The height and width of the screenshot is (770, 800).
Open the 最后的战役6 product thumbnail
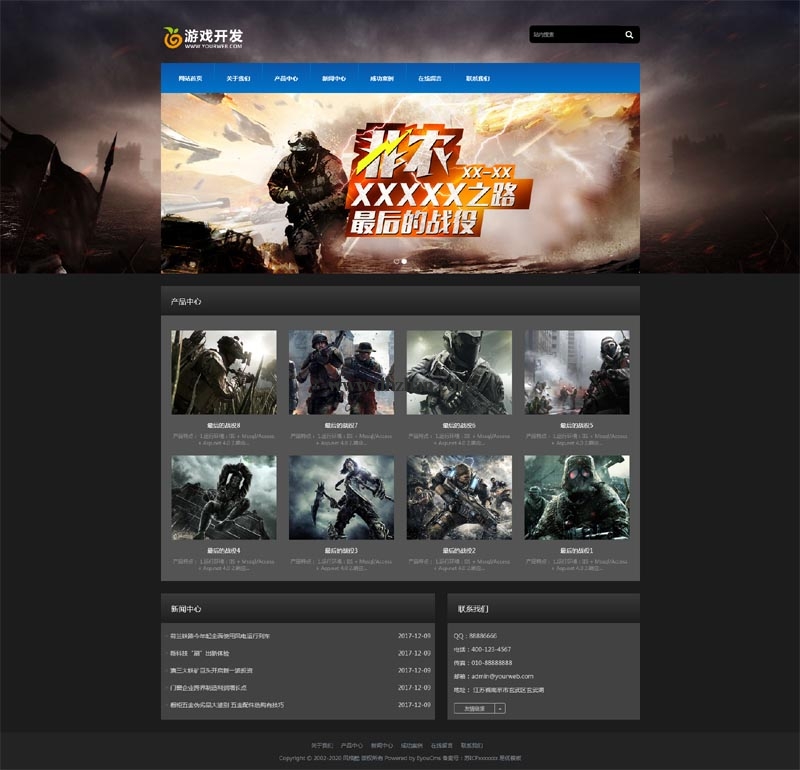[459, 372]
